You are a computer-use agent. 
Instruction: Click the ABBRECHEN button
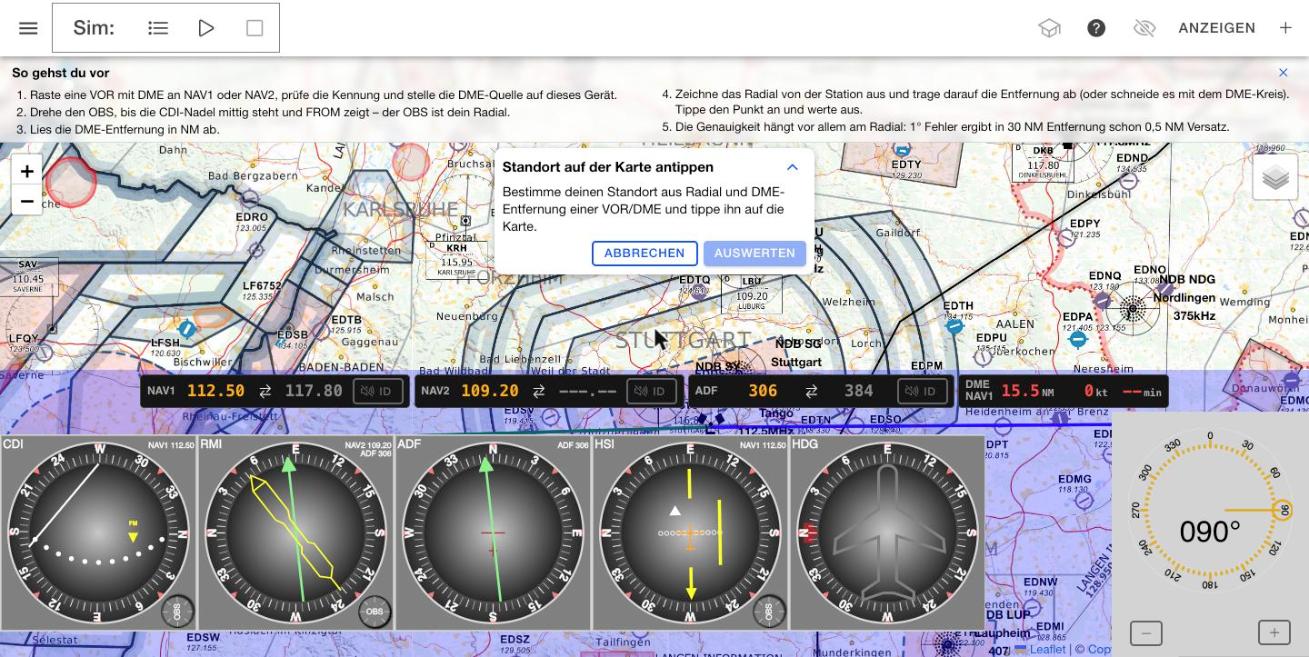point(645,253)
